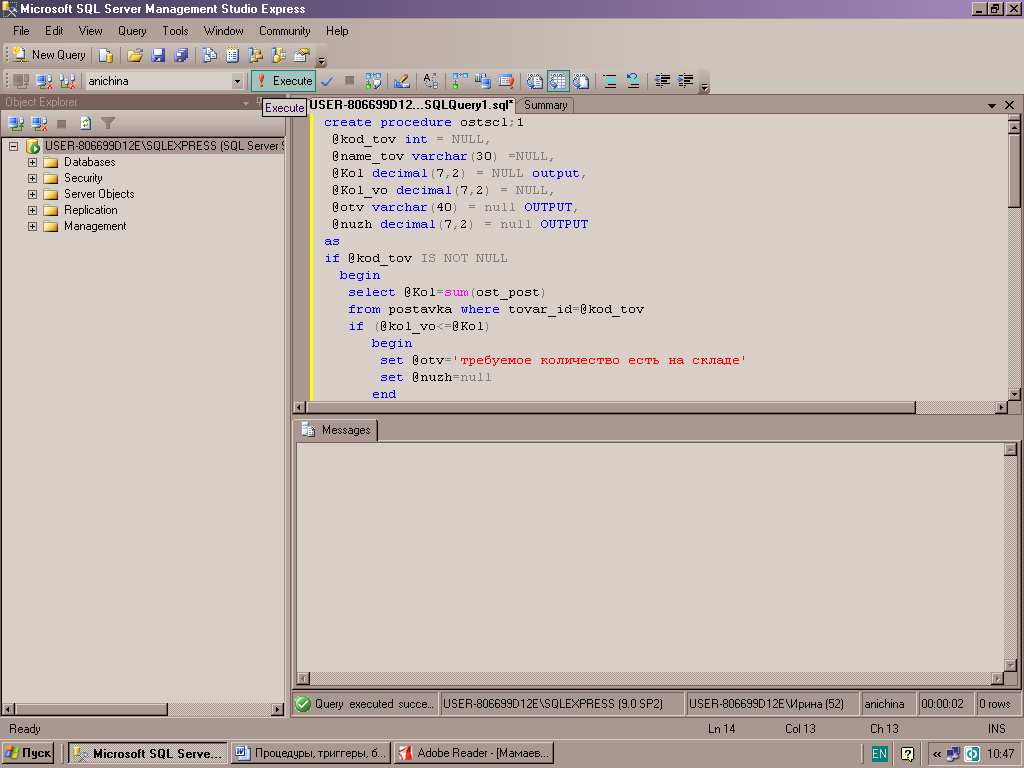The image size is (1024, 768).
Task: Switch to the Процедуры, триггеры Word taskbar button
Action: click(311, 753)
